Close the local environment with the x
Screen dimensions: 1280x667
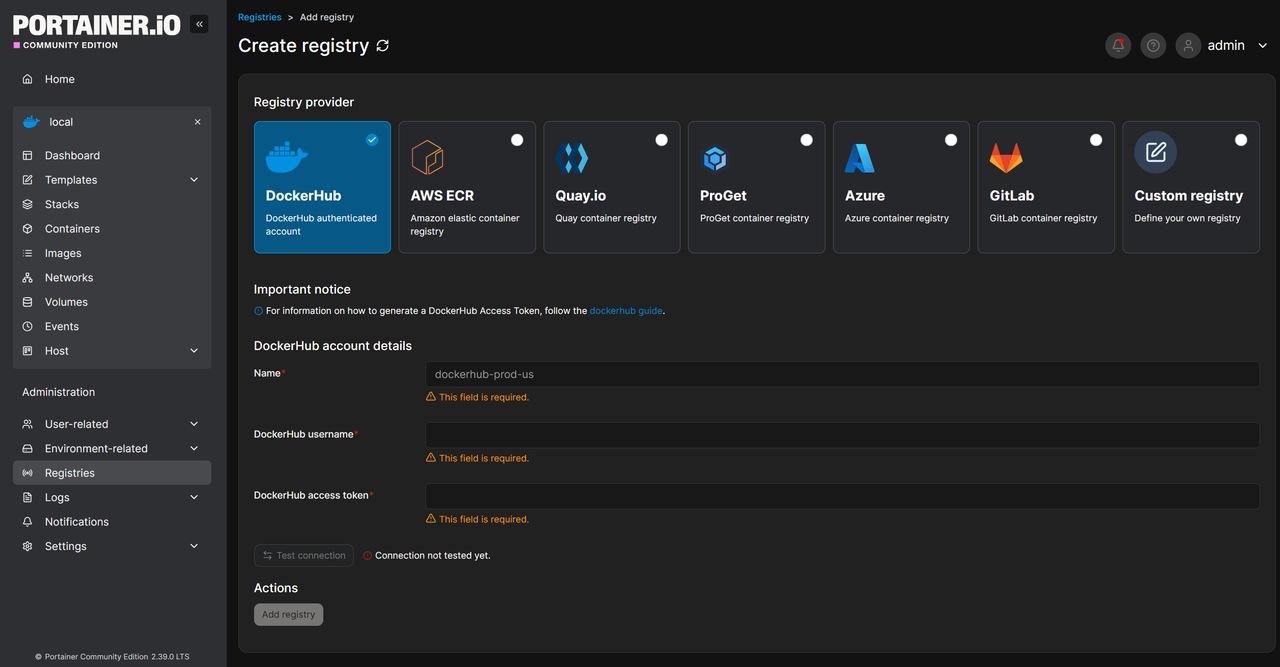coord(197,122)
